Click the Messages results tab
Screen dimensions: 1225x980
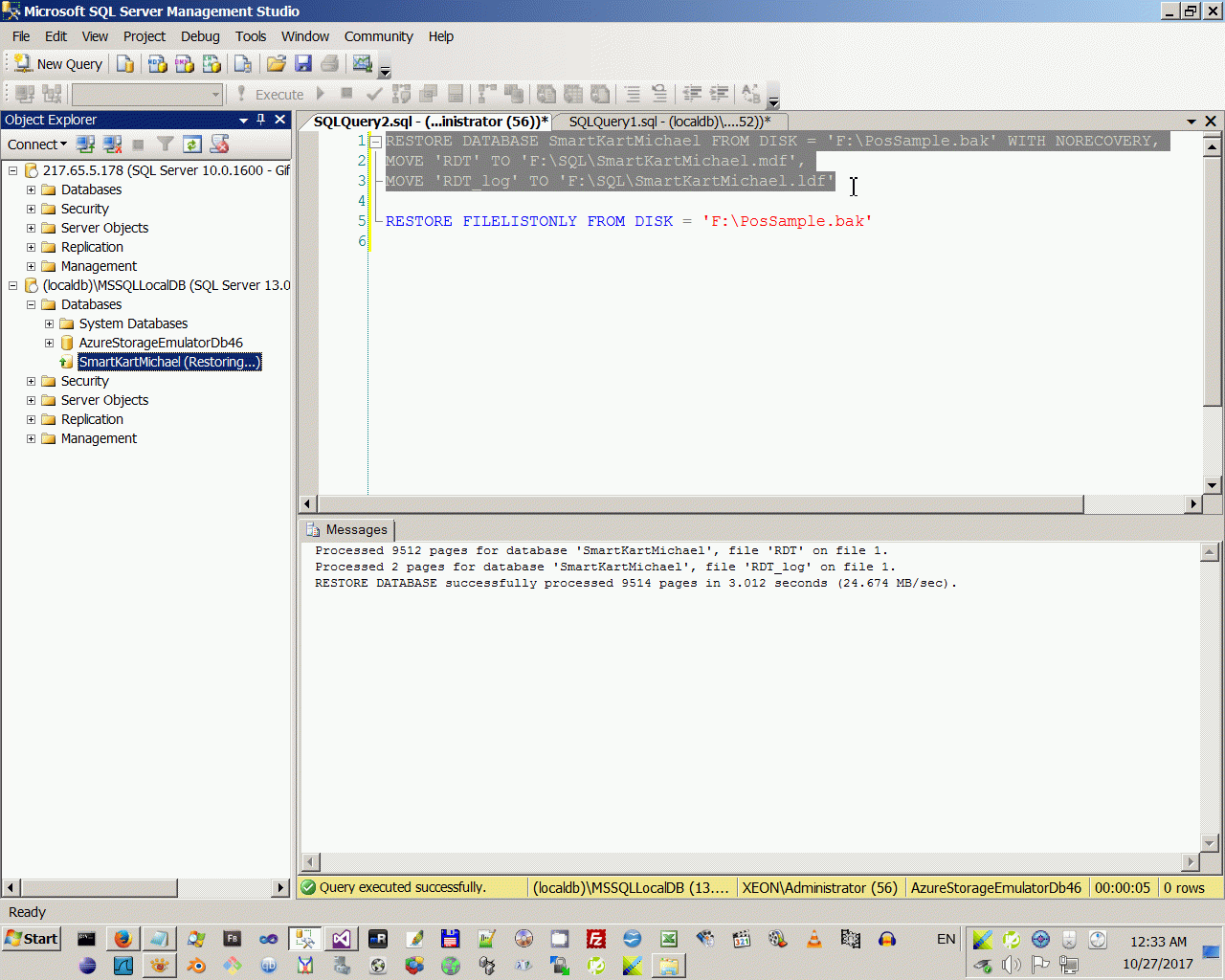pyautogui.click(x=347, y=529)
